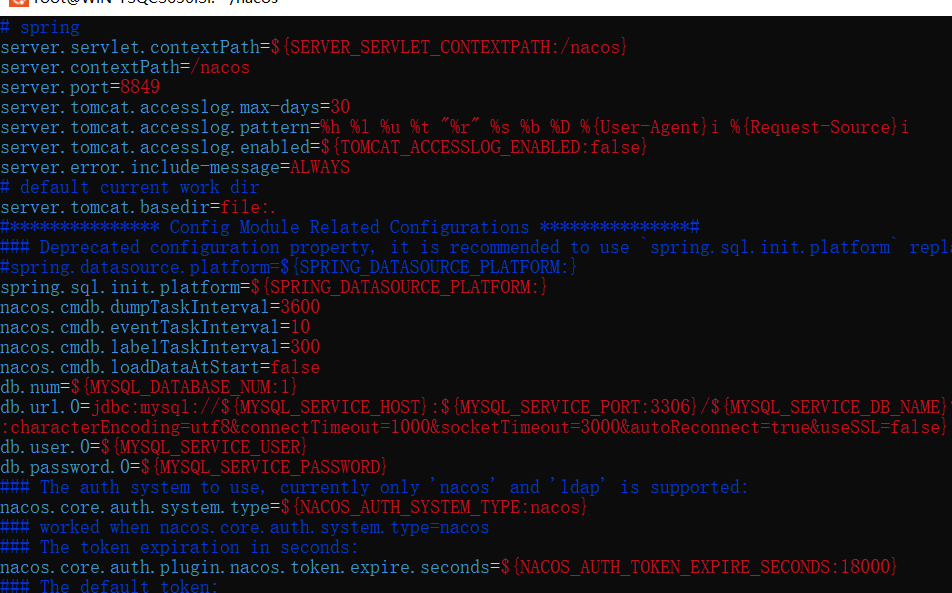Place cursor on server.port value 8849

click(x=140, y=87)
